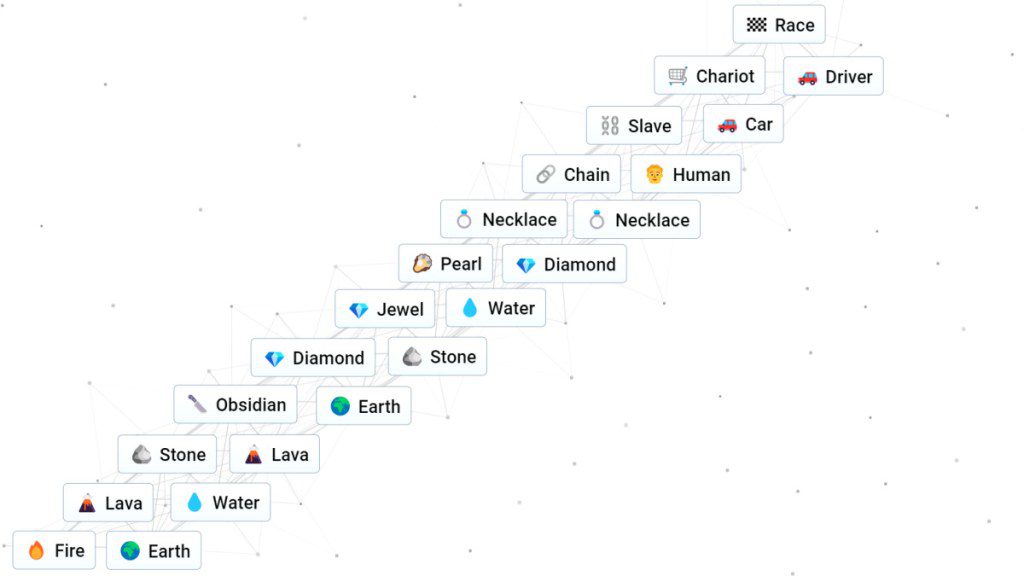Click the flame icon on Fire
Viewport: 1024px width, 576px height.
tap(37, 551)
